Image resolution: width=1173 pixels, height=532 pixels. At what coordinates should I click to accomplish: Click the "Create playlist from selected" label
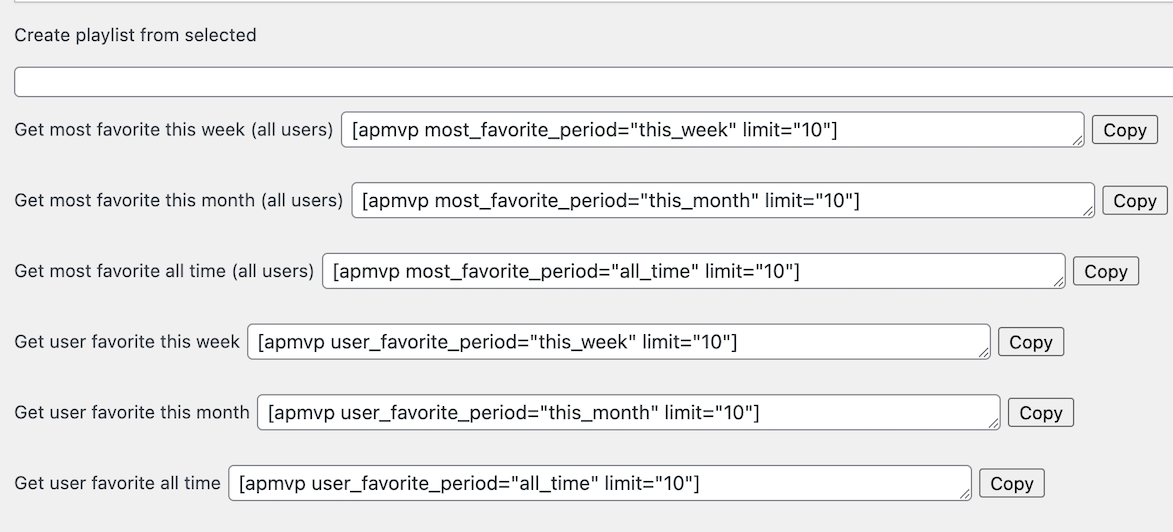[135, 35]
